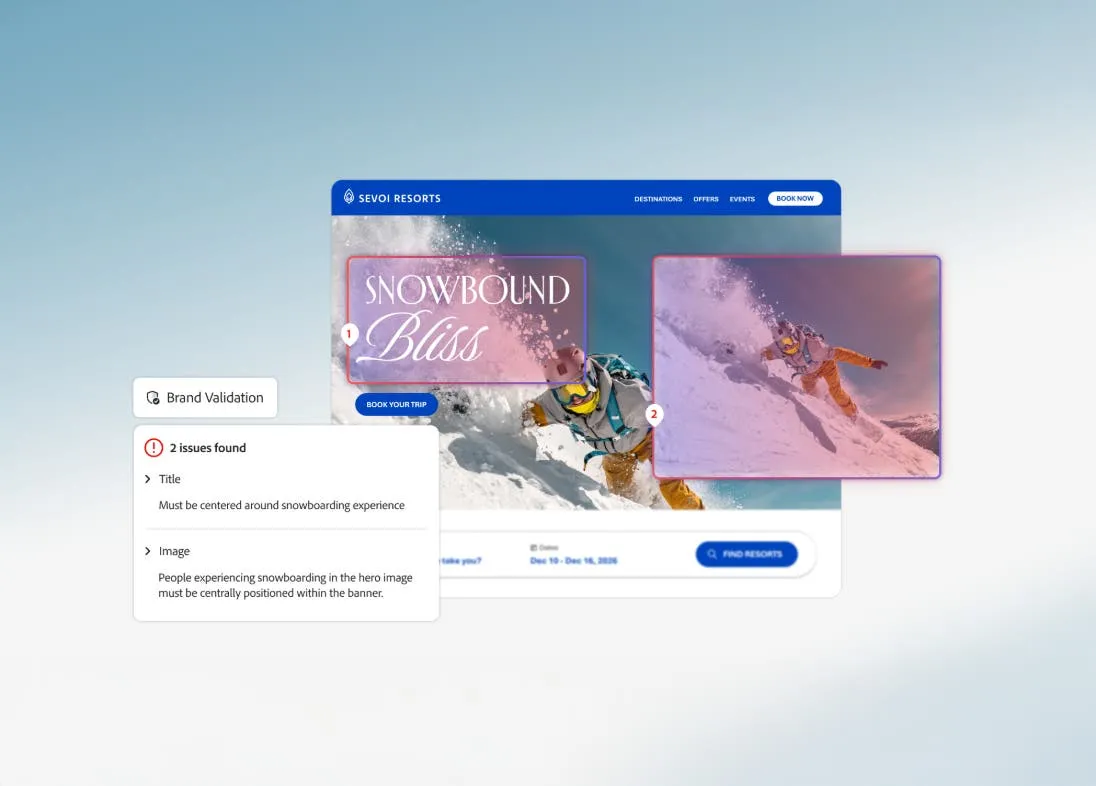Click the "2 issues found" heading
The image size is (1096, 786).
click(208, 448)
